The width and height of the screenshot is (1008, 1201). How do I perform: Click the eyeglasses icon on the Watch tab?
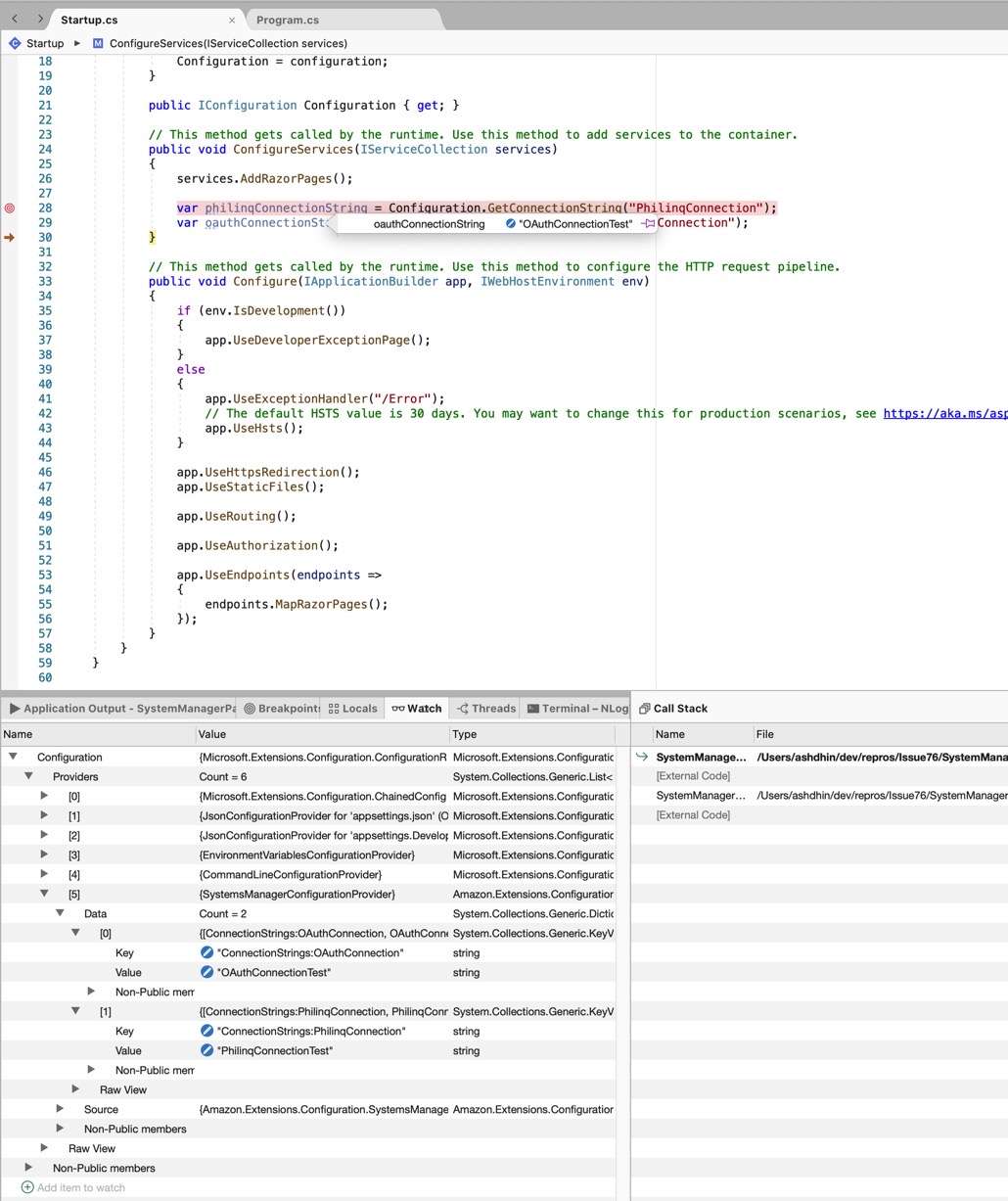399,708
